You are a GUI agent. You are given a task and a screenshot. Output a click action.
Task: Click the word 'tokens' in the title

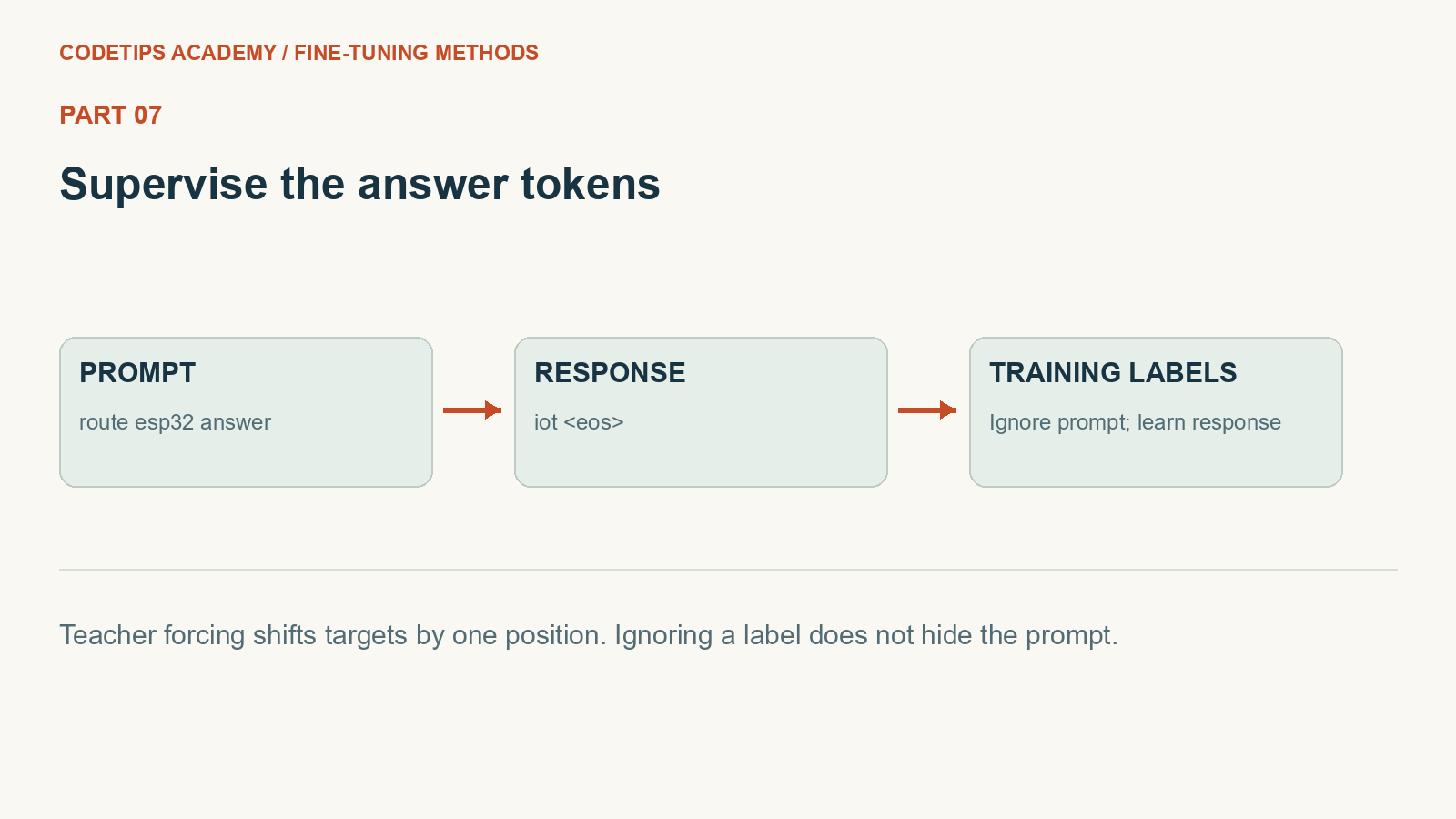click(591, 185)
